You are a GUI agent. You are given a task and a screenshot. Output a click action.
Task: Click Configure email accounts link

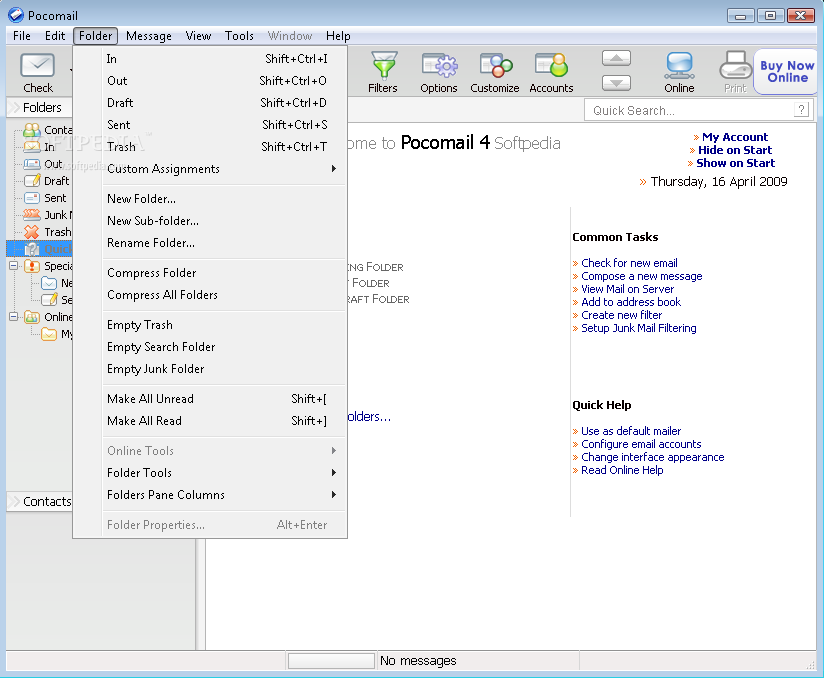pyautogui.click(x=641, y=444)
